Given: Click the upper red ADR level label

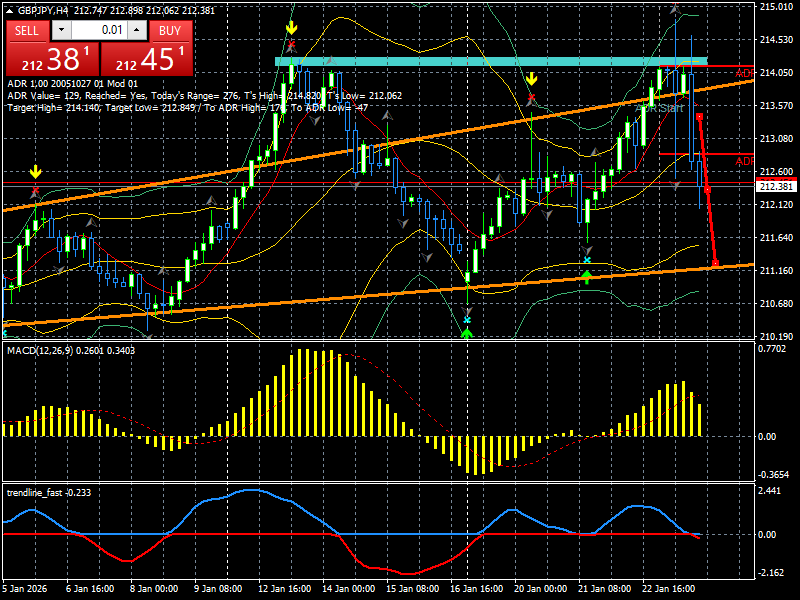Looking at the screenshot, I should click(x=744, y=73).
